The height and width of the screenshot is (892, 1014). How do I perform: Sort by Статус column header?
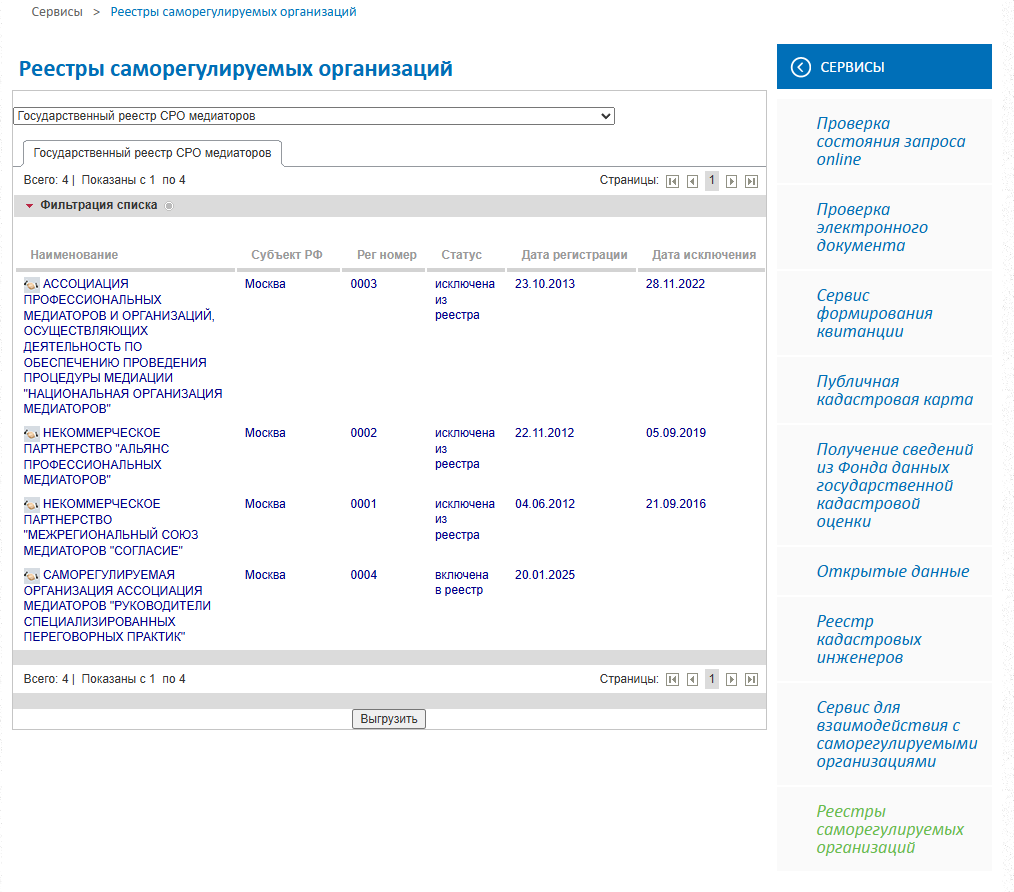461,255
